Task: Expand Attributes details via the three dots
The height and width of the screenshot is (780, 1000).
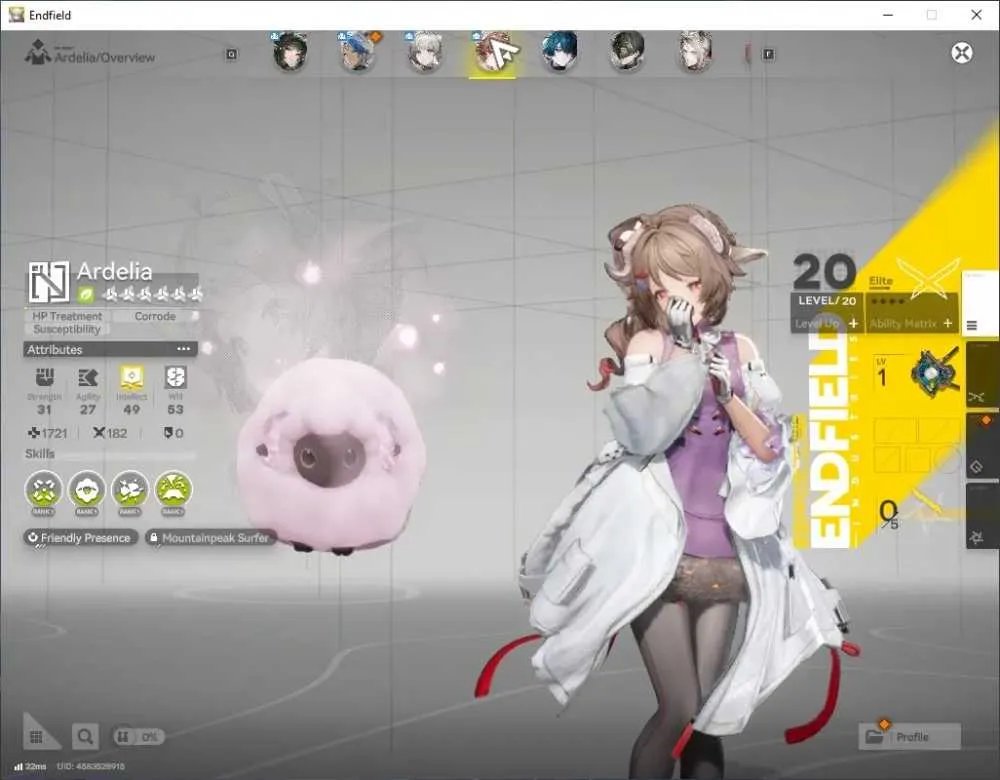Action: pyautogui.click(x=184, y=349)
